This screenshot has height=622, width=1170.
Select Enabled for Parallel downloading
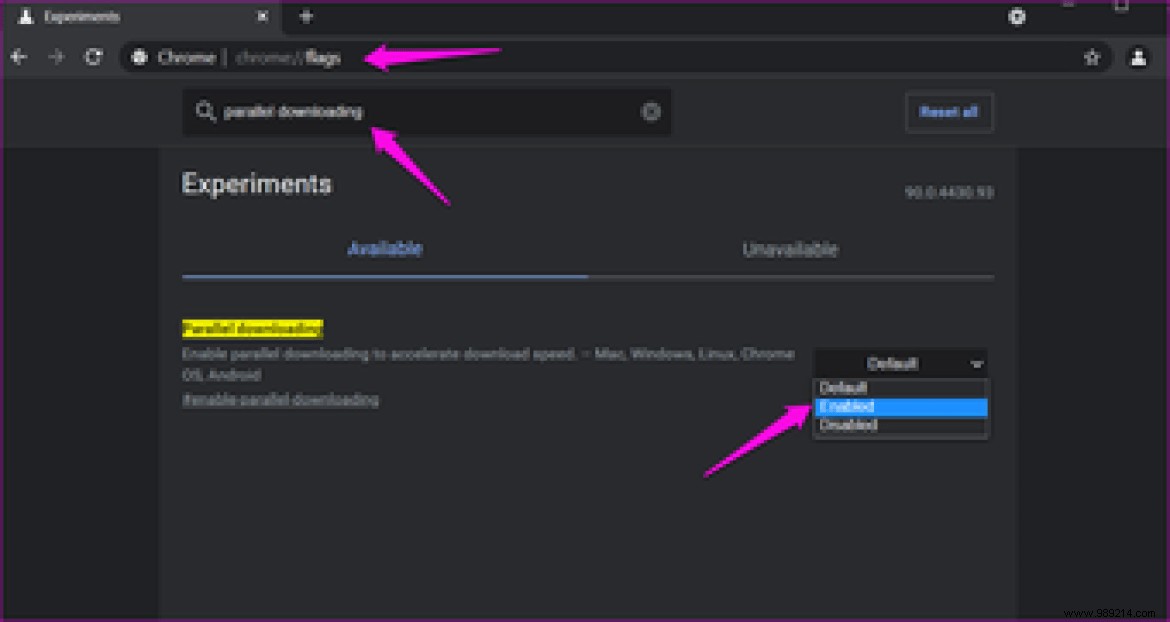point(899,407)
